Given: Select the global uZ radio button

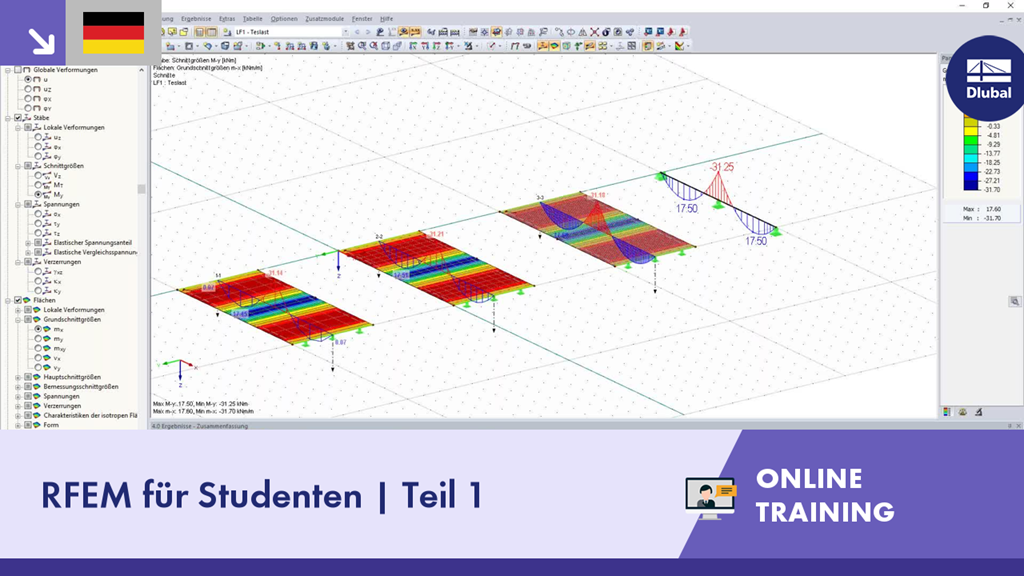Looking at the screenshot, I should click(x=28, y=89).
